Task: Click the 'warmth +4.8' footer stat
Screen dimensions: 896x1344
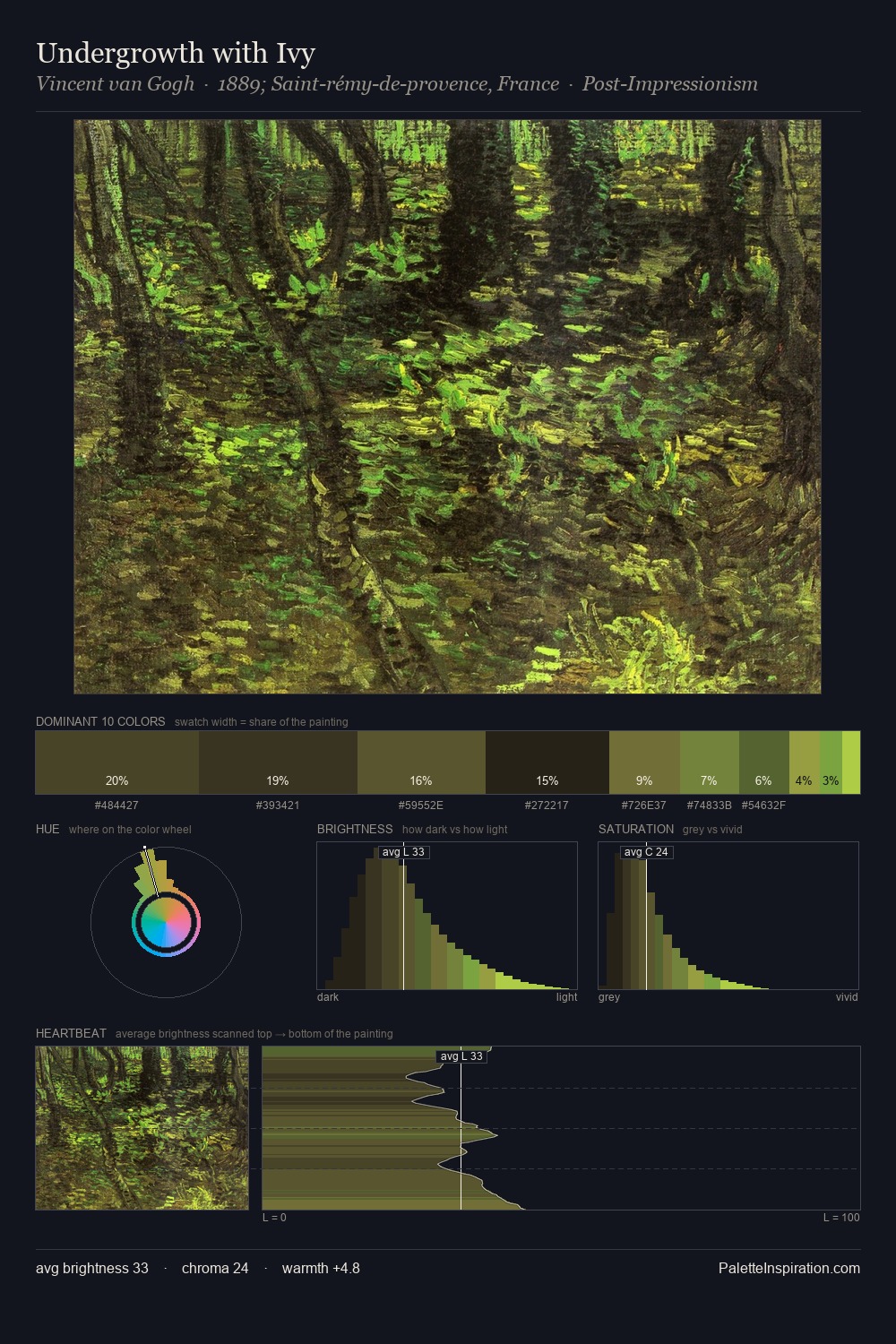Action: point(321,1268)
